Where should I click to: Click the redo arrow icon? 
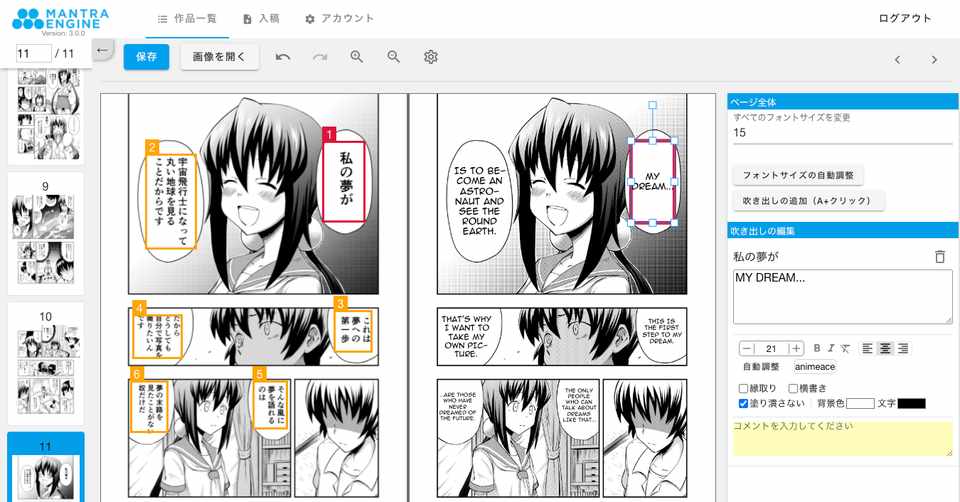[320, 57]
